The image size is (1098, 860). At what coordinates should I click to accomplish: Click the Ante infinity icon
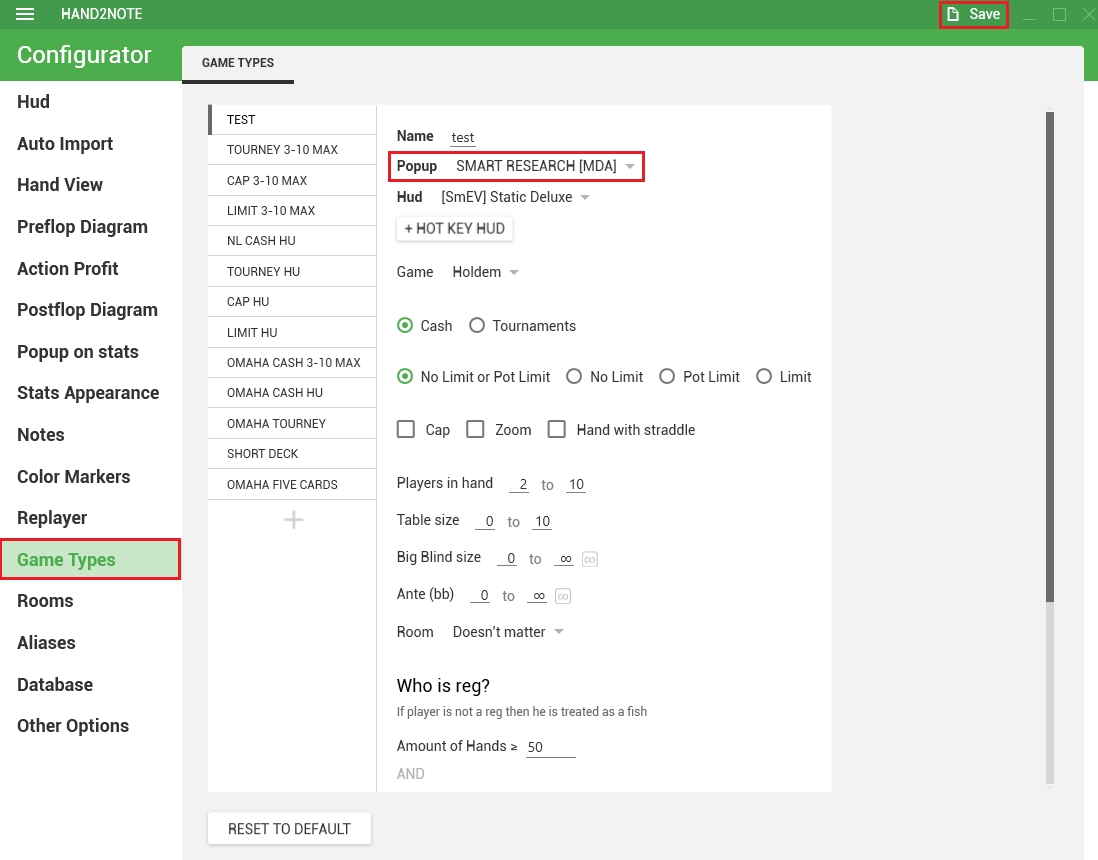click(x=563, y=596)
